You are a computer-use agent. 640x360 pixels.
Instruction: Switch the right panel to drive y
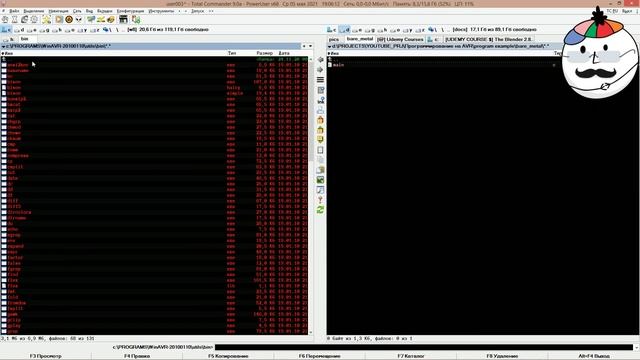[x=408, y=30]
